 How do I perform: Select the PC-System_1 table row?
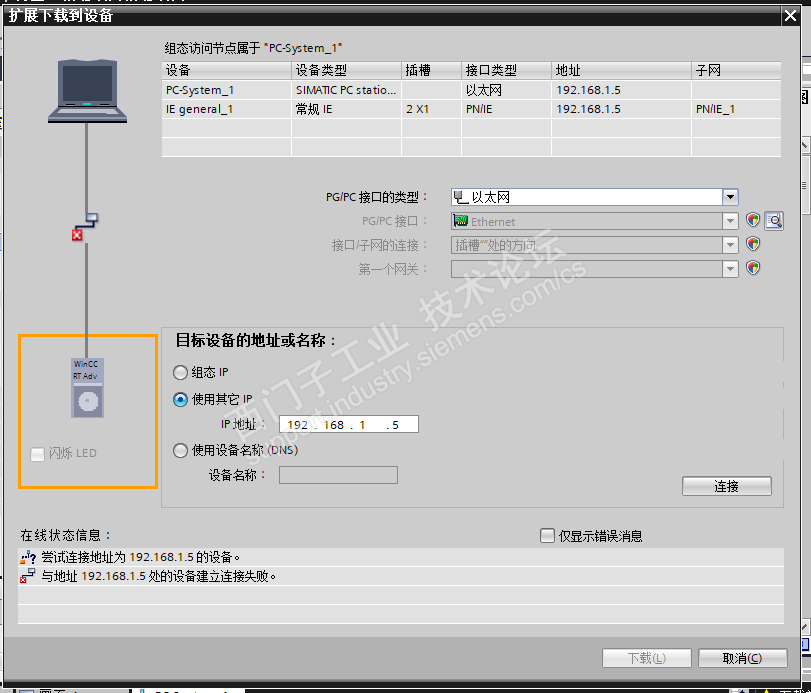pyautogui.click(x=471, y=90)
